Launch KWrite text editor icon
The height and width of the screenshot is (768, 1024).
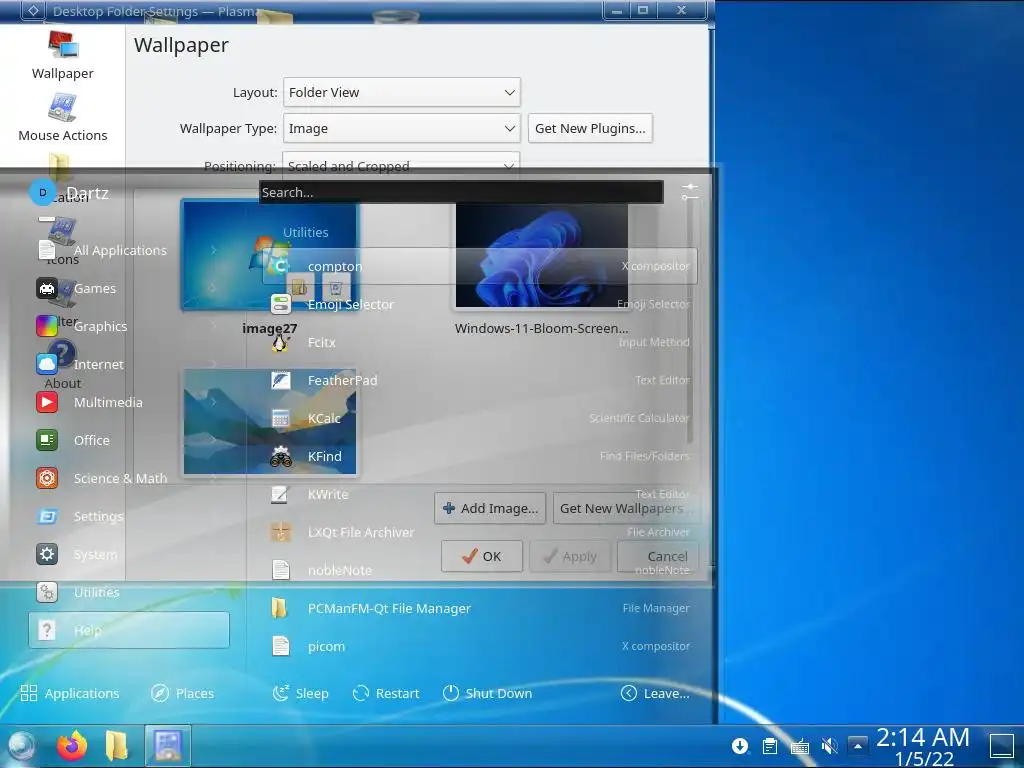[x=281, y=494]
